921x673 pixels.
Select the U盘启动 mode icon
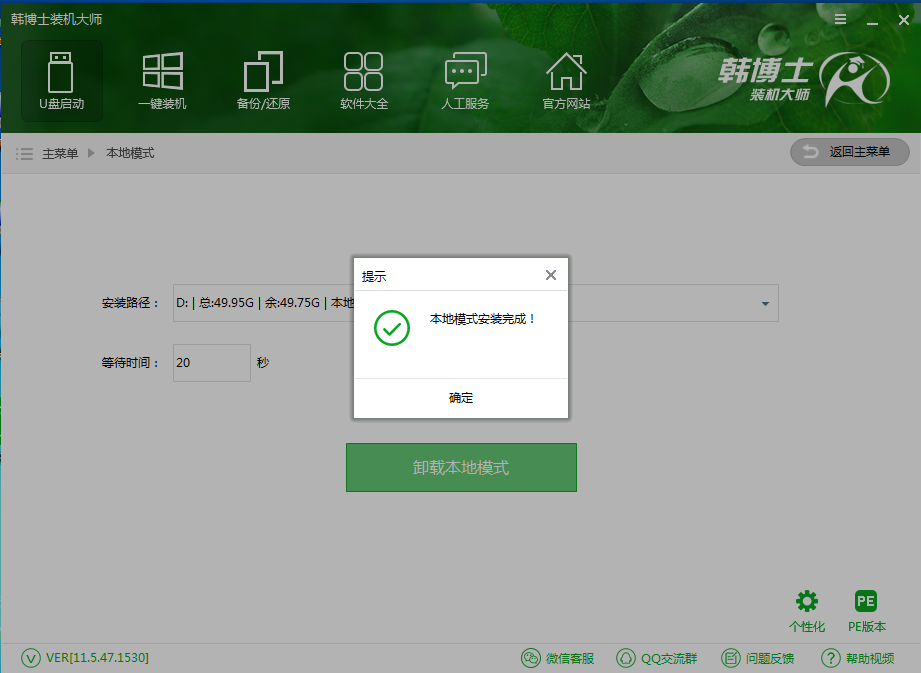pyautogui.click(x=60, y=80)
